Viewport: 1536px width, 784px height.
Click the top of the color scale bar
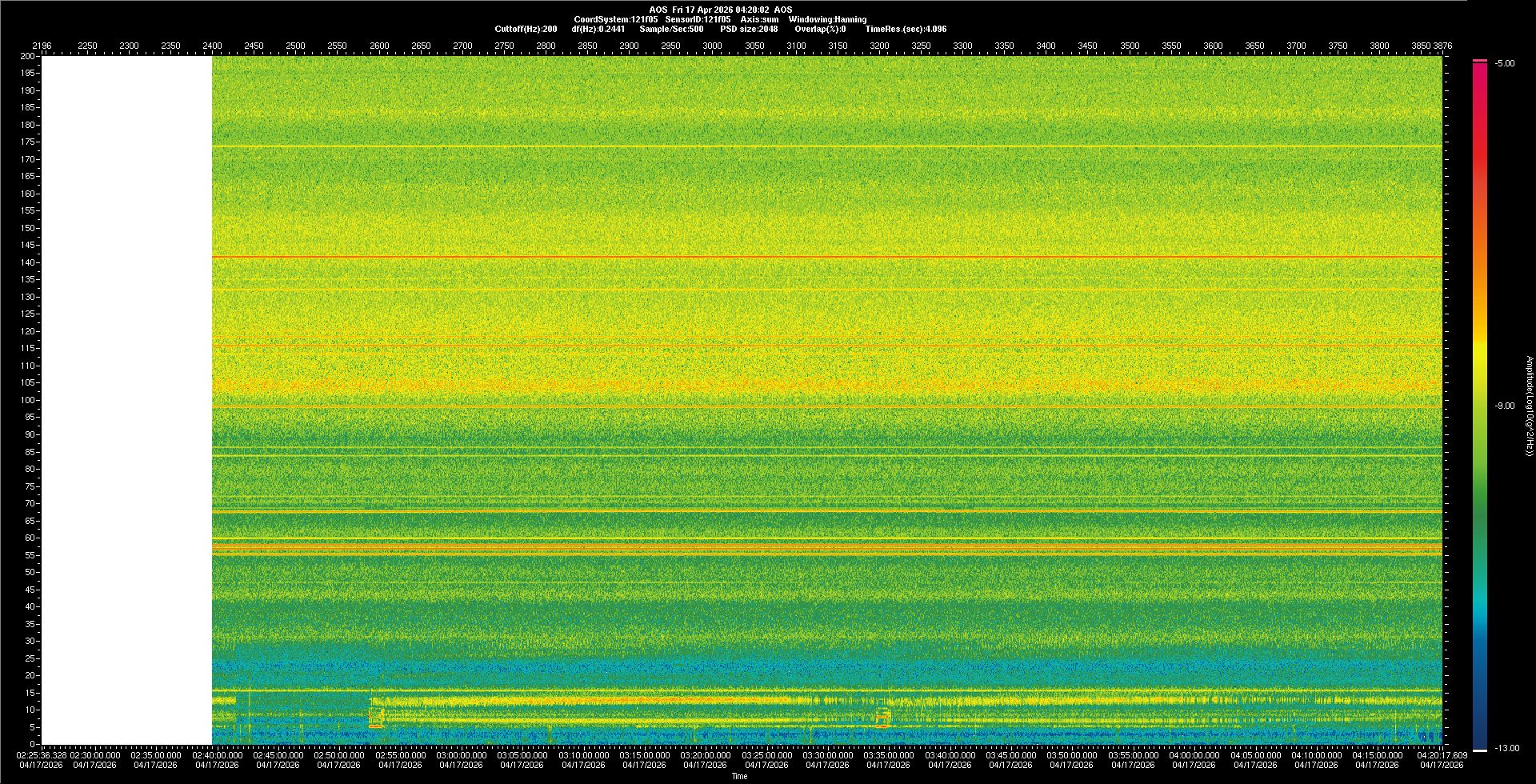[1479, 62]
